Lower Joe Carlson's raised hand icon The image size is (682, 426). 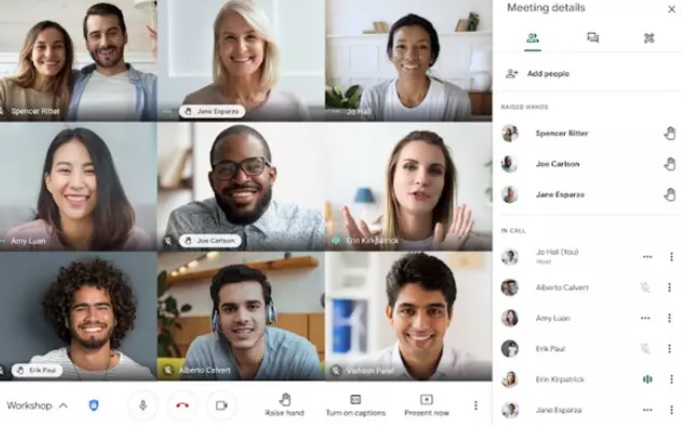[670, 164]
